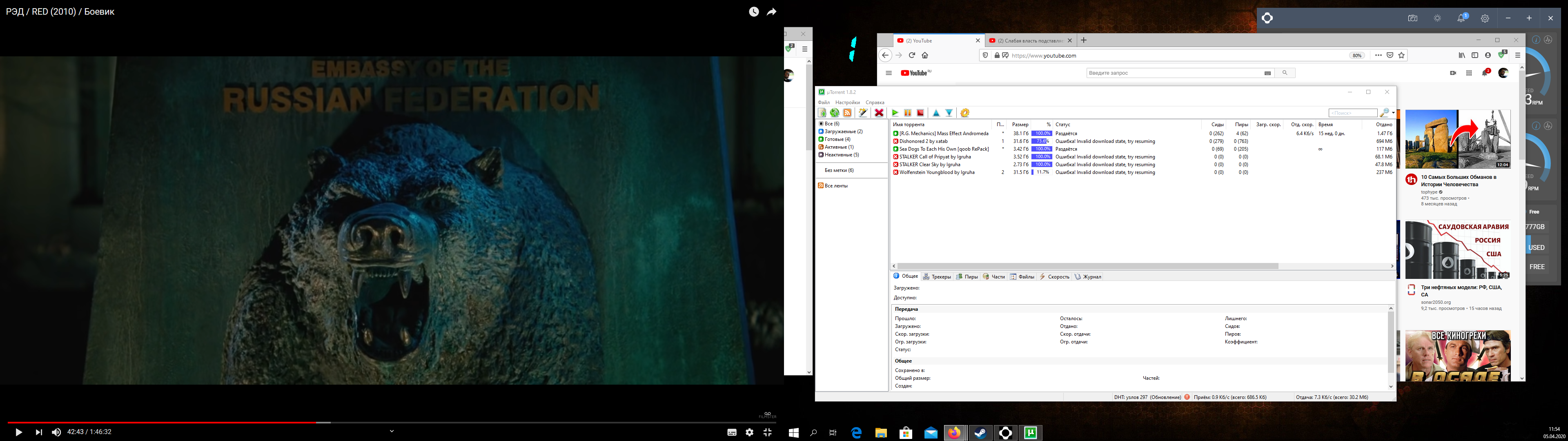Skip to next video in player
Image resolution: width=1568 pixels, height=441 pixels.
pyautogui.click(x=39, y=432)
